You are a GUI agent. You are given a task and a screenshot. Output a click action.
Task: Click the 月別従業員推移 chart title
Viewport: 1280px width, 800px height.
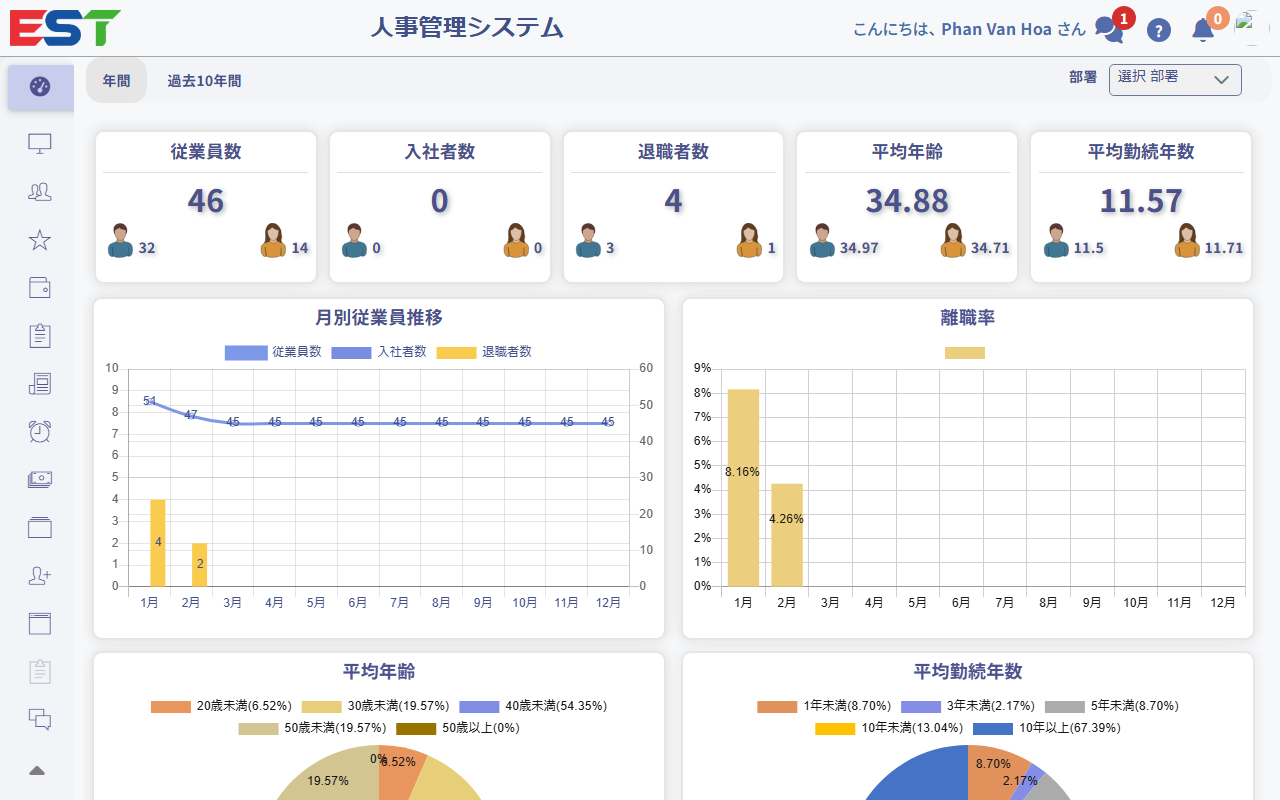point(379,318)
